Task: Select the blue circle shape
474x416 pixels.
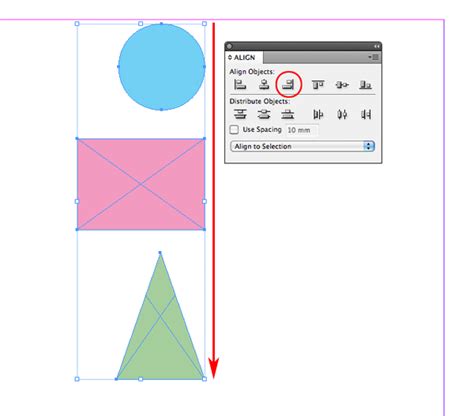Action: (x=162, y=67)
